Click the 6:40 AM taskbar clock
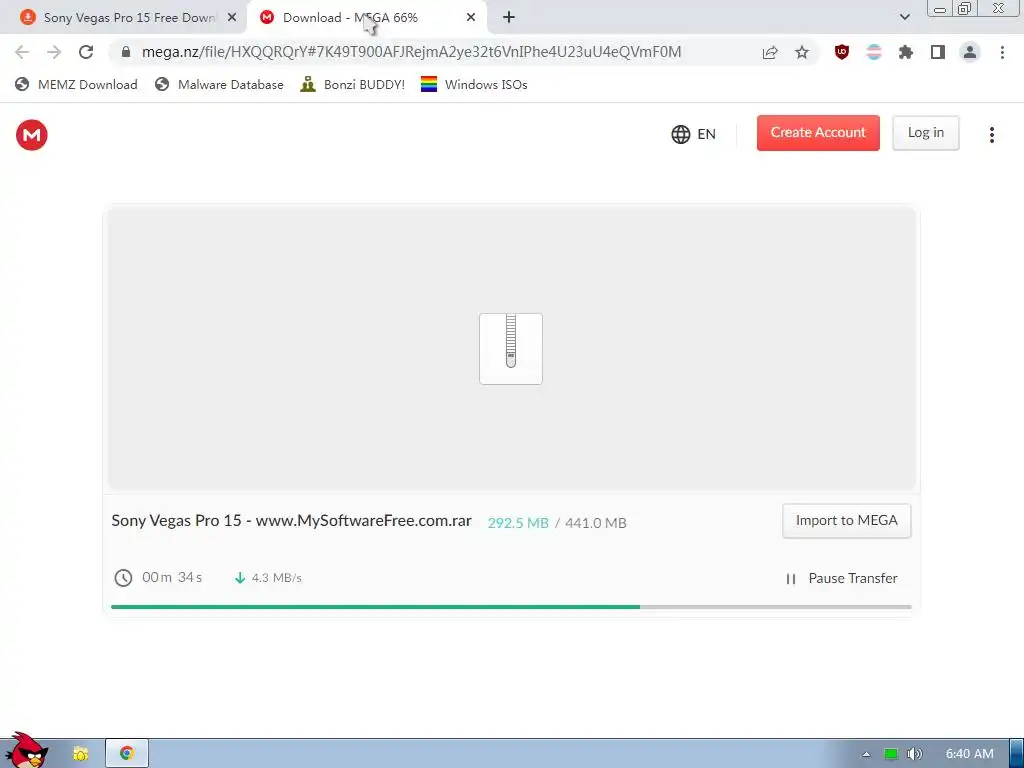This screenshot has width=1024, height=768. coord(969,754)
